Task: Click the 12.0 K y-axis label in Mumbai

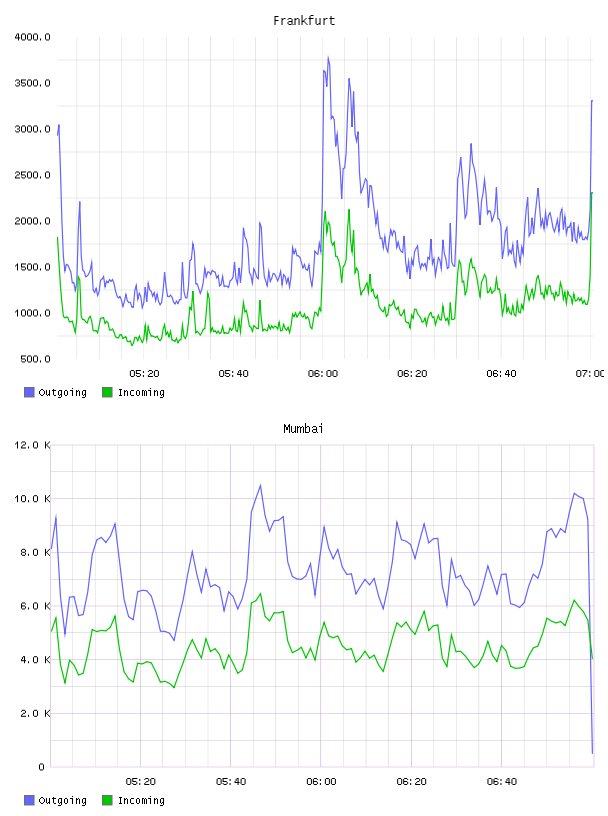Action: pyautogui.click(x=32, y=445)
